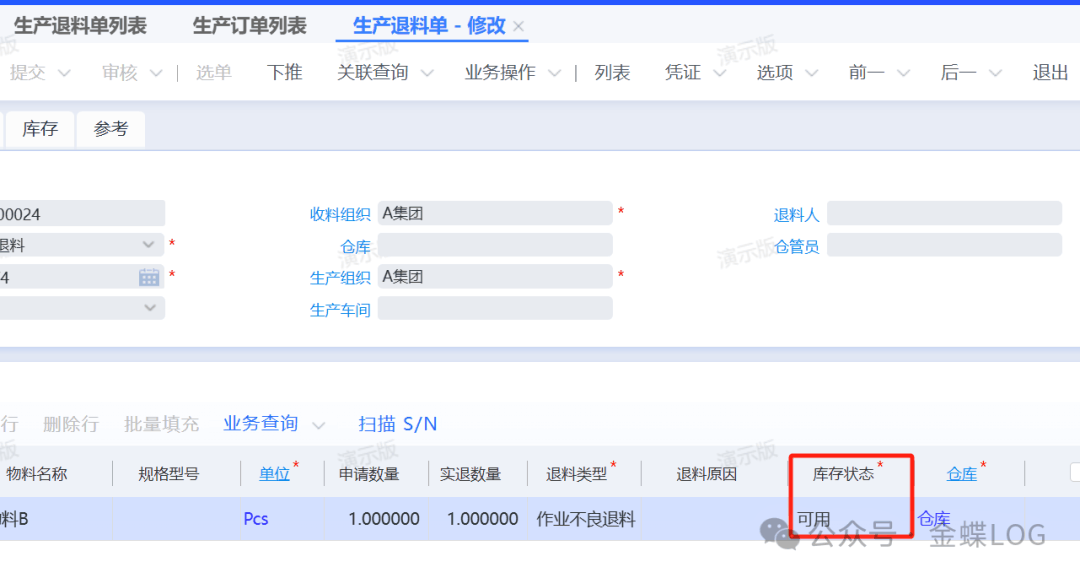
Task: Click the 下推 toolbar button
Action: [285, 72]
